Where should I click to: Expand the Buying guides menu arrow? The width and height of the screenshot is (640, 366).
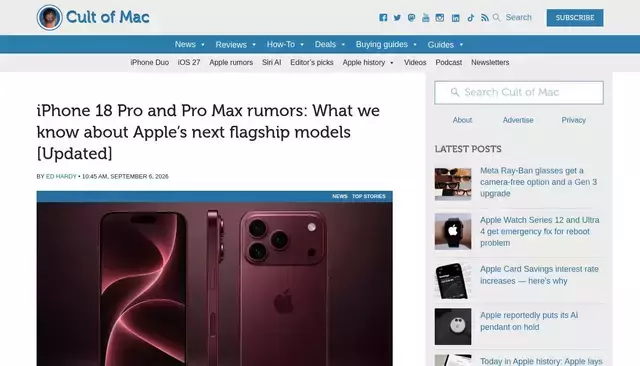coord(415,44)
